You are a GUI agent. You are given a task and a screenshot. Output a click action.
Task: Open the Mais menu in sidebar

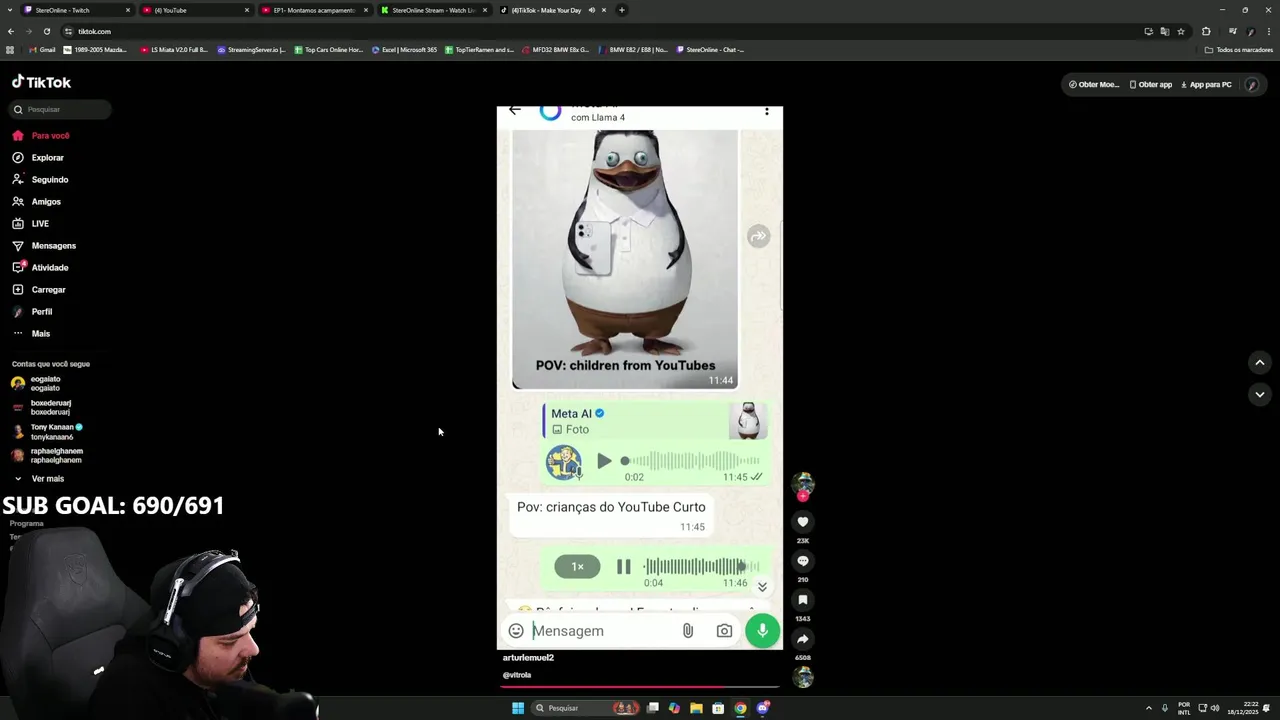[31, 333]
